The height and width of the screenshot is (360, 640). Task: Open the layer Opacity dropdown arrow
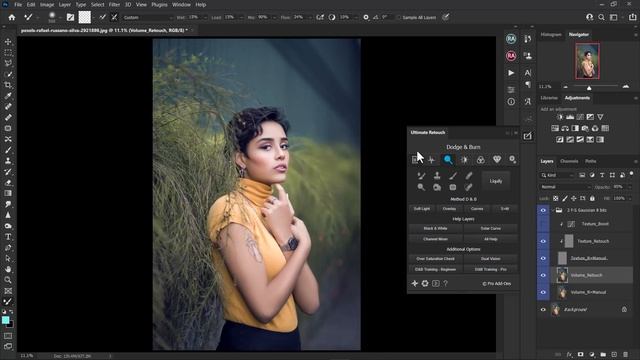[x=629, y=187]
